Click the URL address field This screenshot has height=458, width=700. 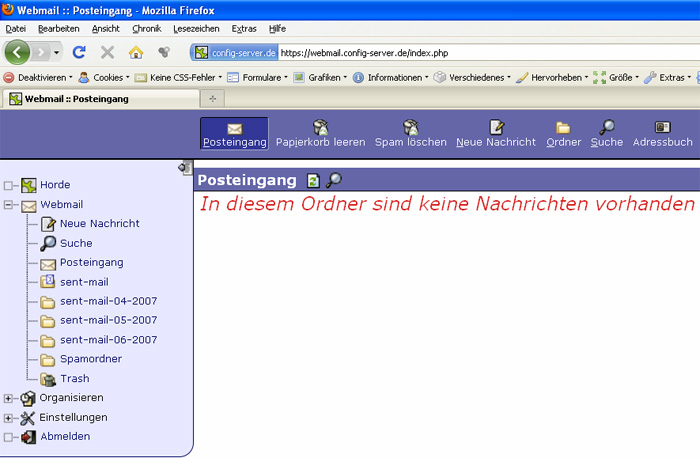[480, 52]
